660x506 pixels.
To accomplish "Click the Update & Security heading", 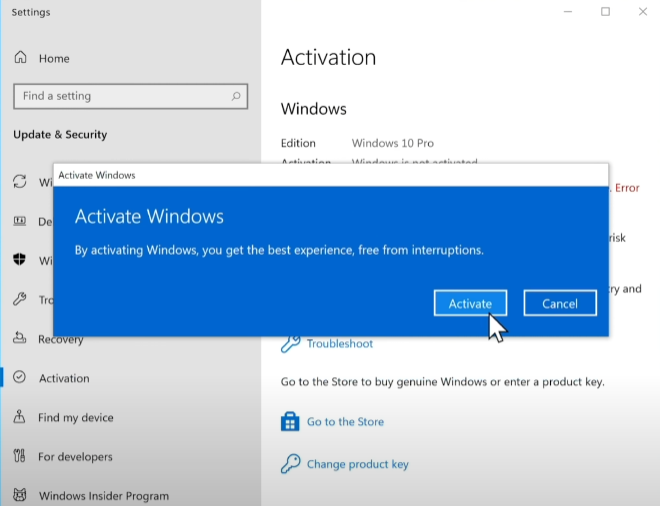I will tap(60, 135).
